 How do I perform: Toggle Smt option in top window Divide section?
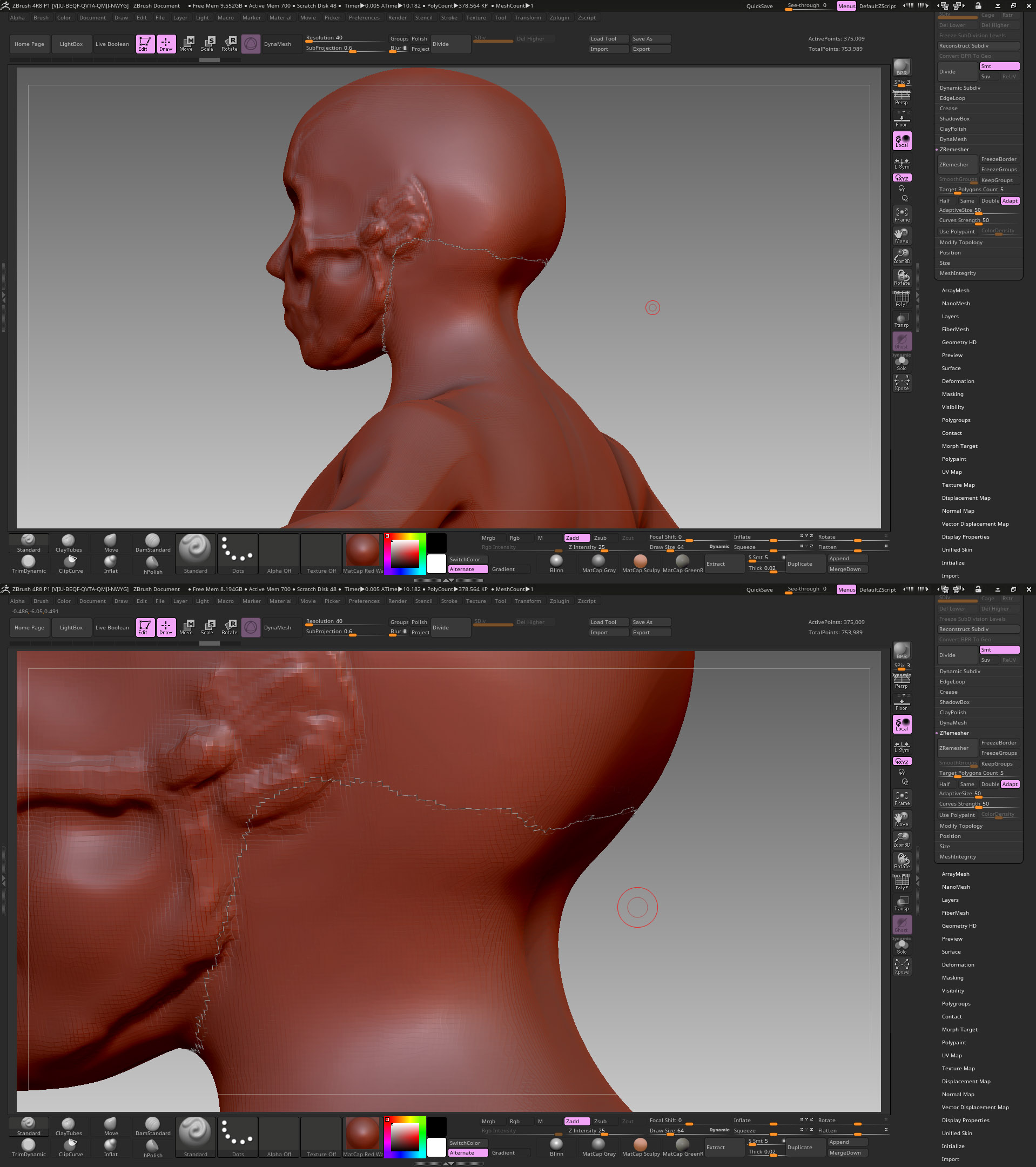[x=999, y=66]
